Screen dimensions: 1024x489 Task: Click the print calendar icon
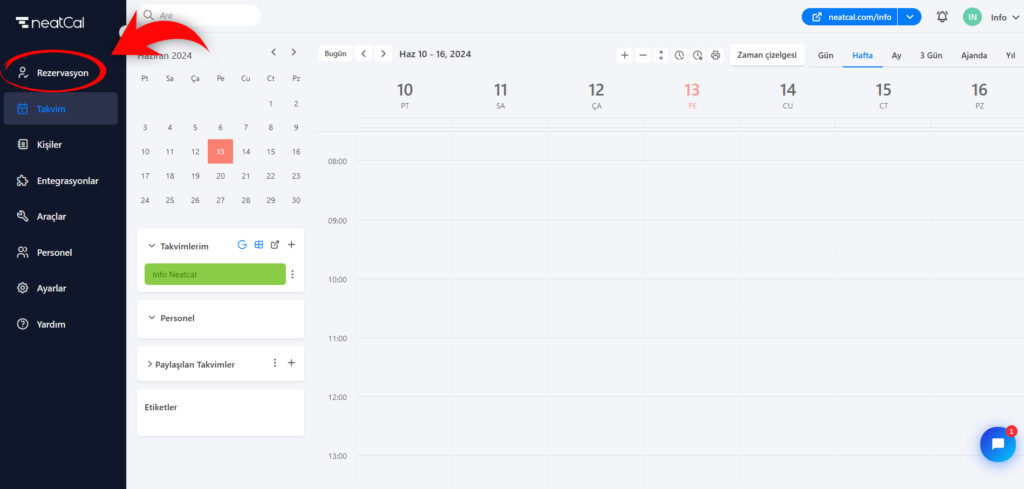tap(715, 55)
